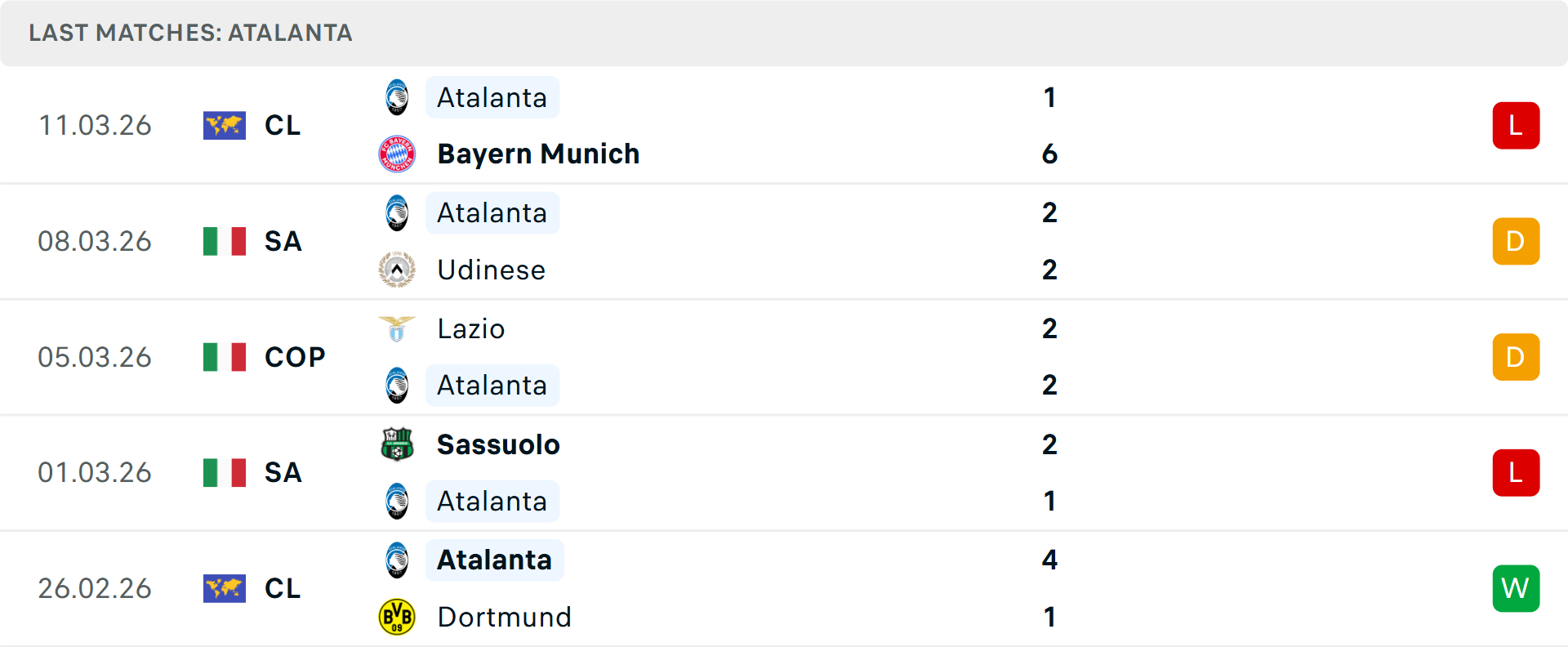Click the Sassuolo club crest

(397, 444)
